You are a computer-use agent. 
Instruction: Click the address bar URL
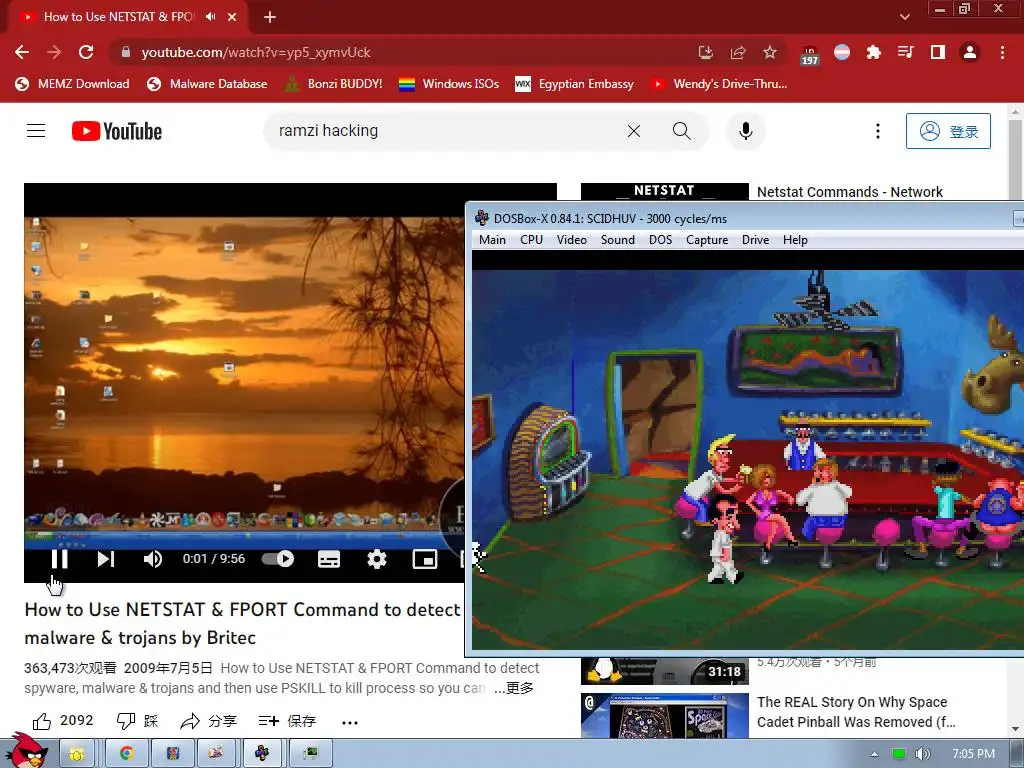[256, 52]
